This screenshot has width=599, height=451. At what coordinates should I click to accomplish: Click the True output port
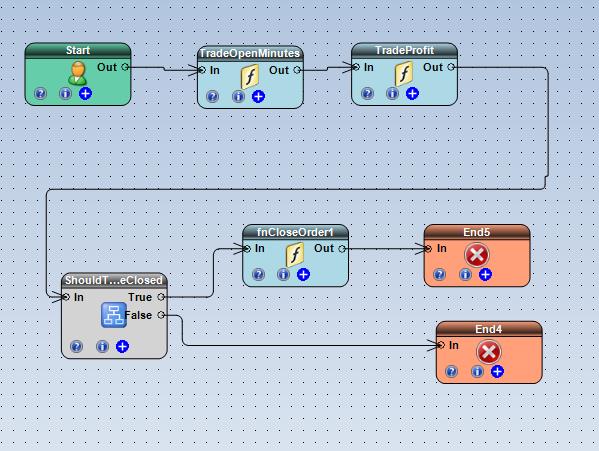click(x=161, y=297)
